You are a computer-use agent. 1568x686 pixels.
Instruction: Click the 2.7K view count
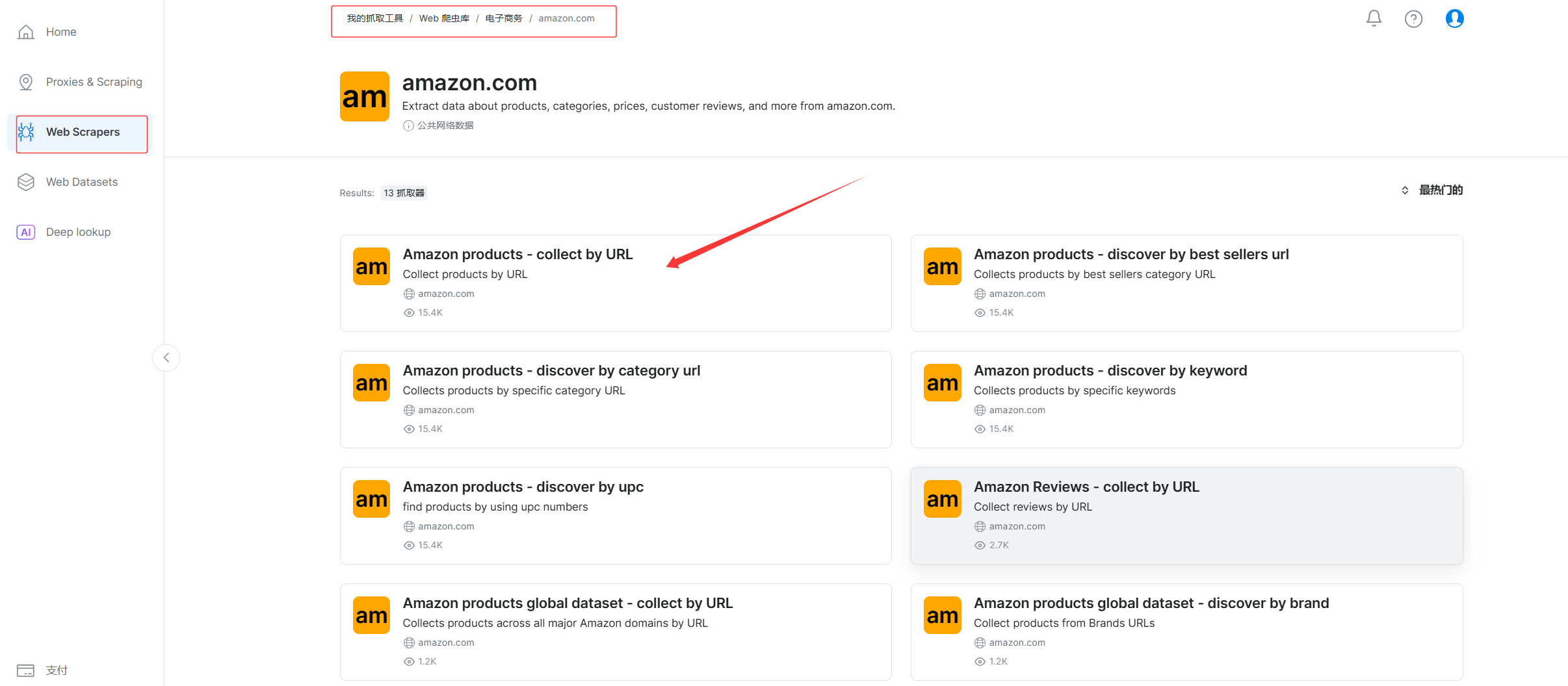tap(999, 546)
